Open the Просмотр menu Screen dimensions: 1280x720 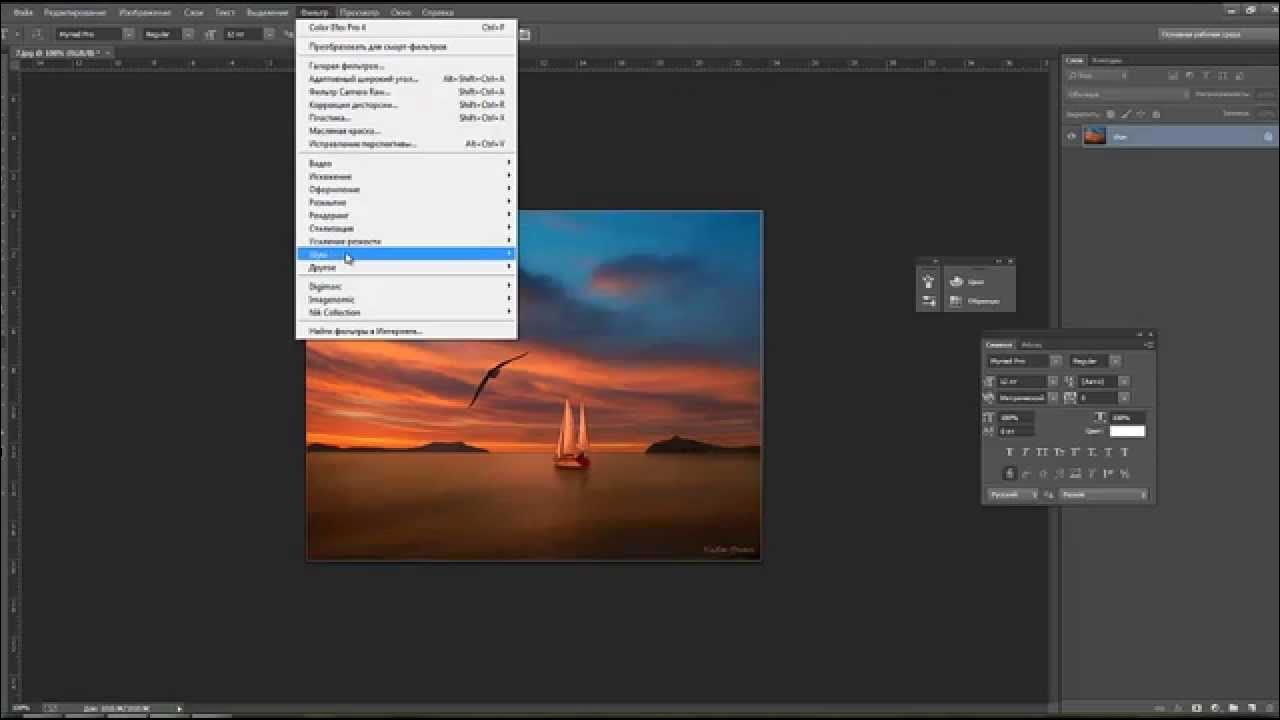click(359, 12)
